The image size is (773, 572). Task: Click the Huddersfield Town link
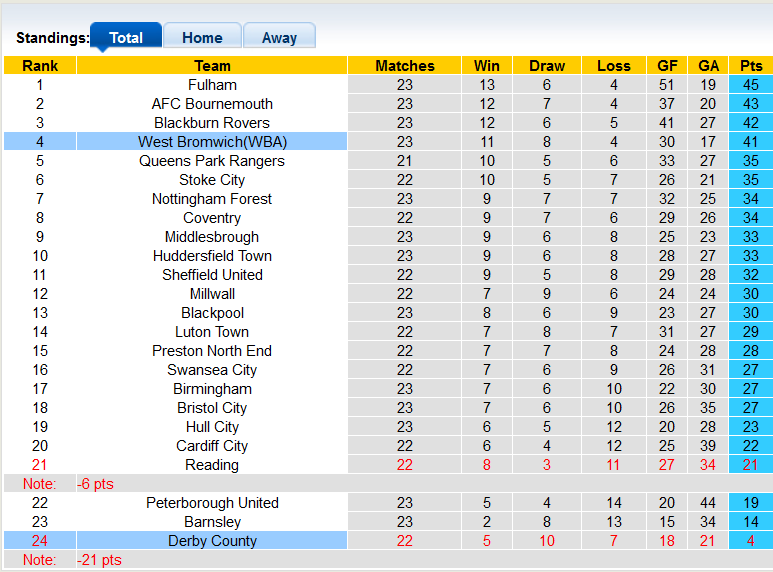(x=212, y=256)
